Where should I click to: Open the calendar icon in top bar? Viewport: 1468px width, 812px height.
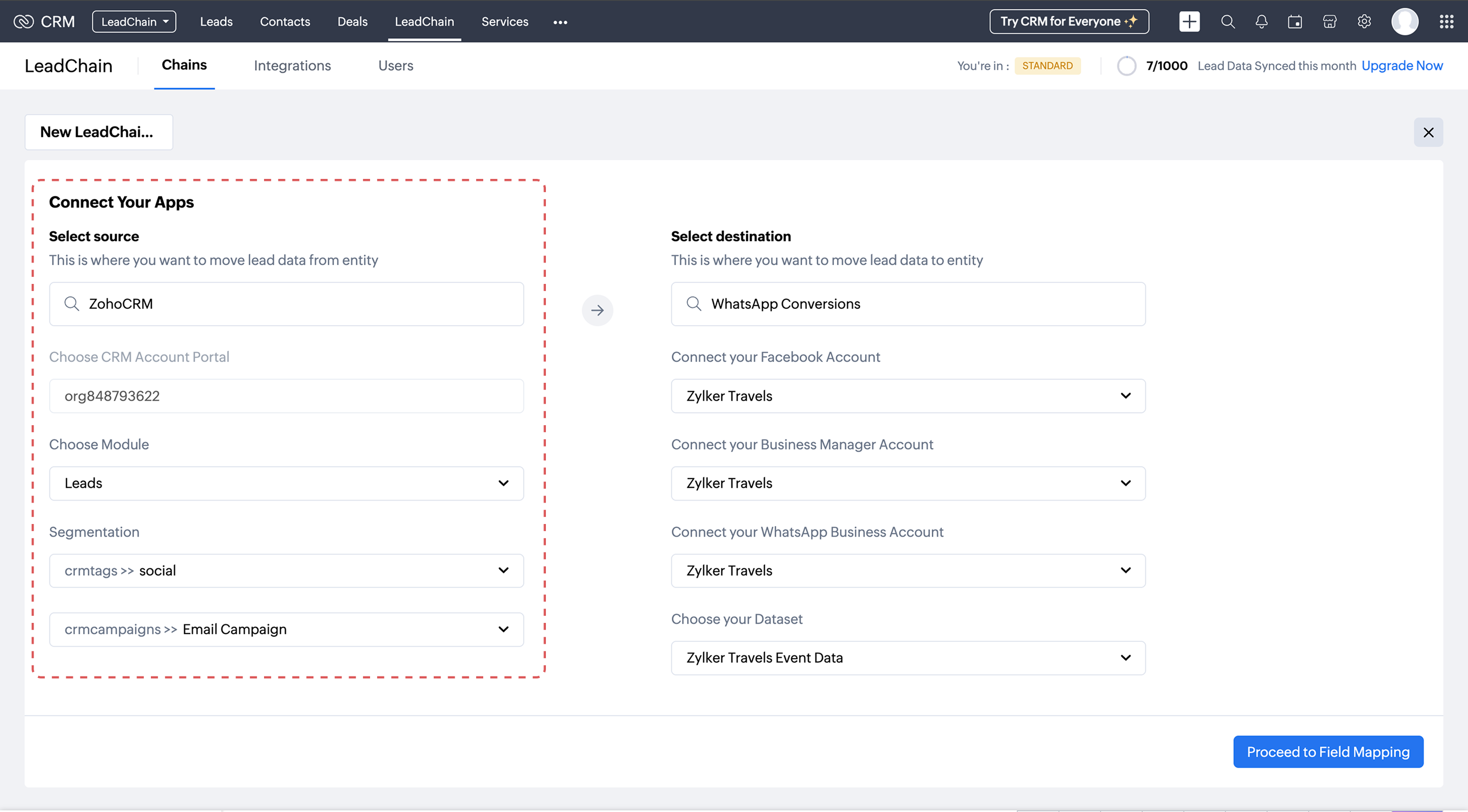[1295, 21]
